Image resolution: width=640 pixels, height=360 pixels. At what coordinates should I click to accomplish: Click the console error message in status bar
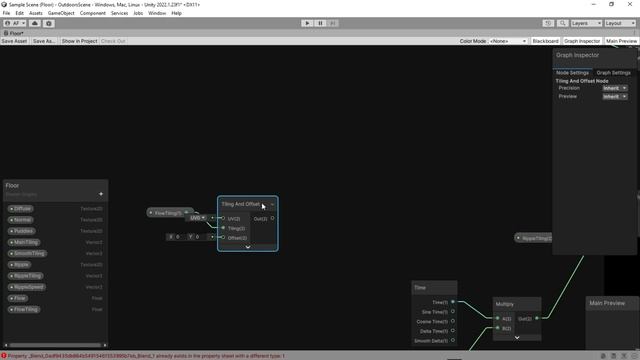(x=146, y=356)
